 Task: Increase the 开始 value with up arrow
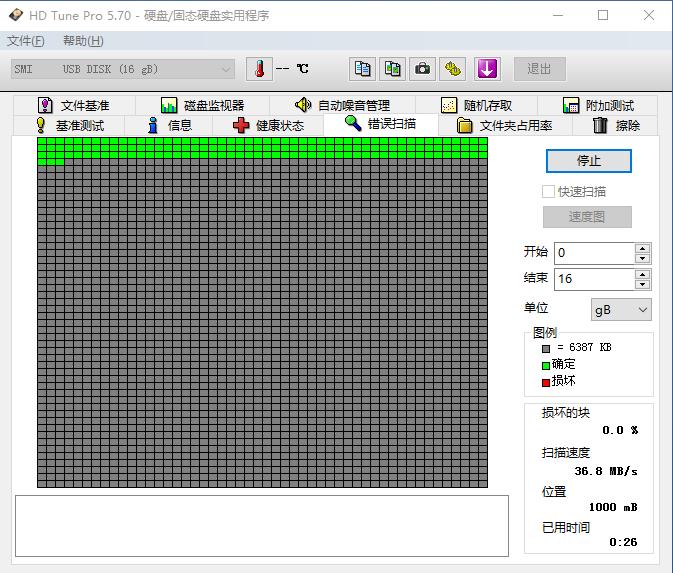coord(642,249)
